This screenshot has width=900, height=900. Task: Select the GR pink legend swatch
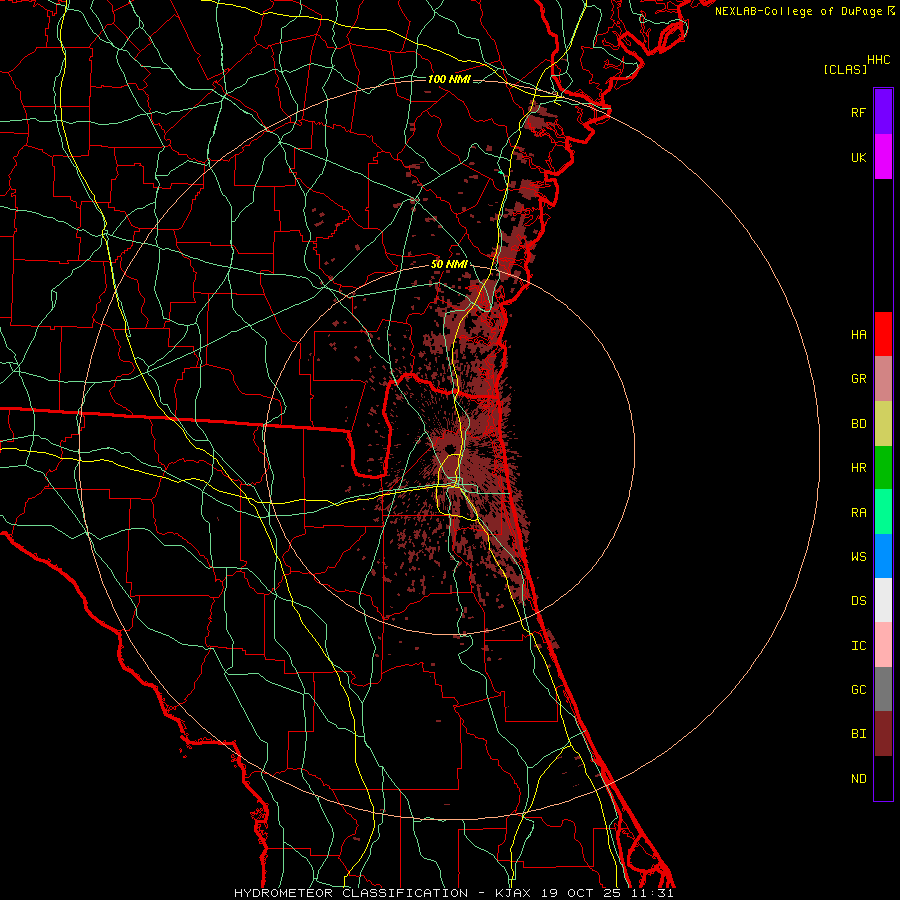point(883,379)
